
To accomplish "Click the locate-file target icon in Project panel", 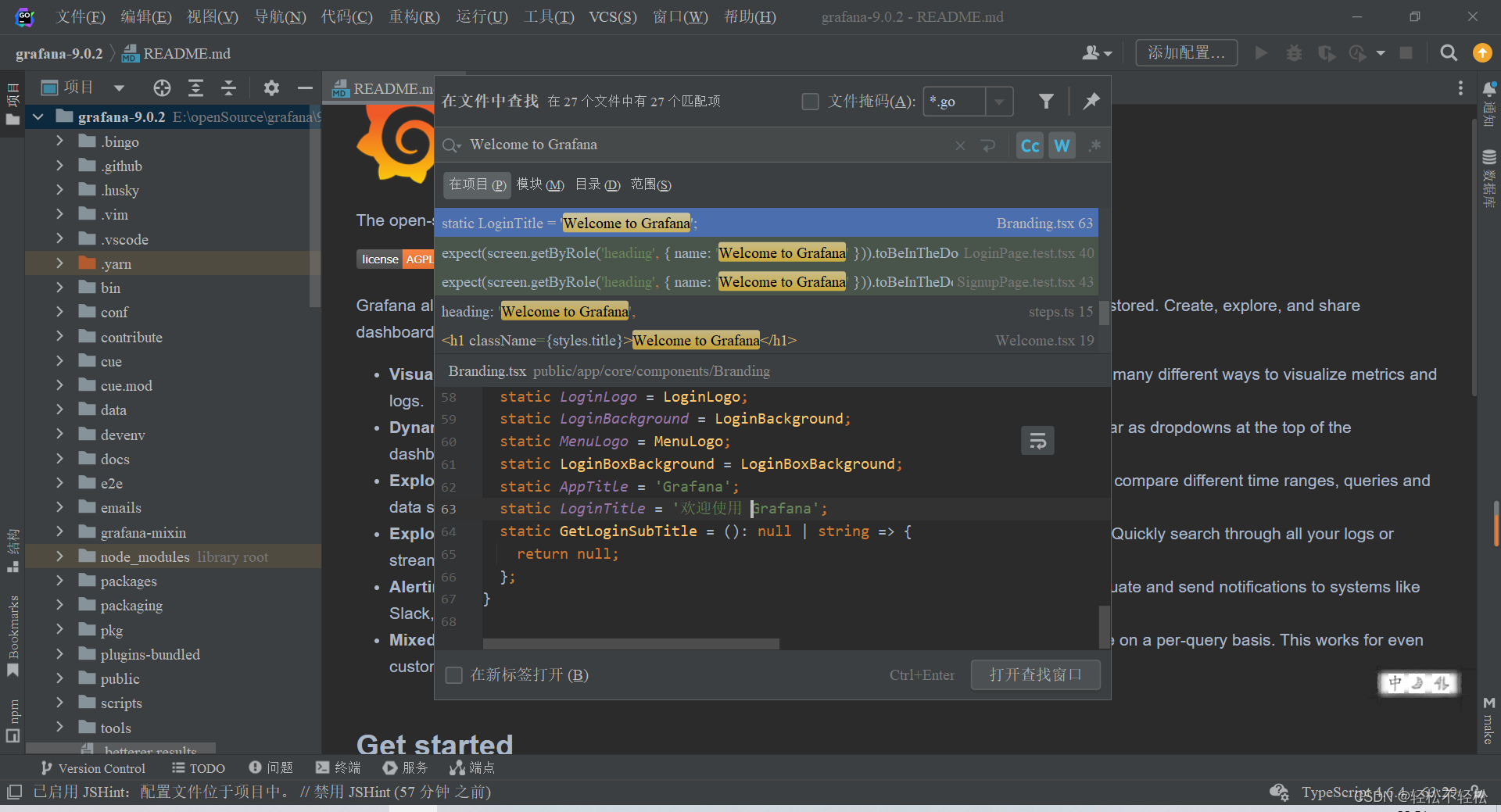I will pyautogui.click(x=162, y=88).
